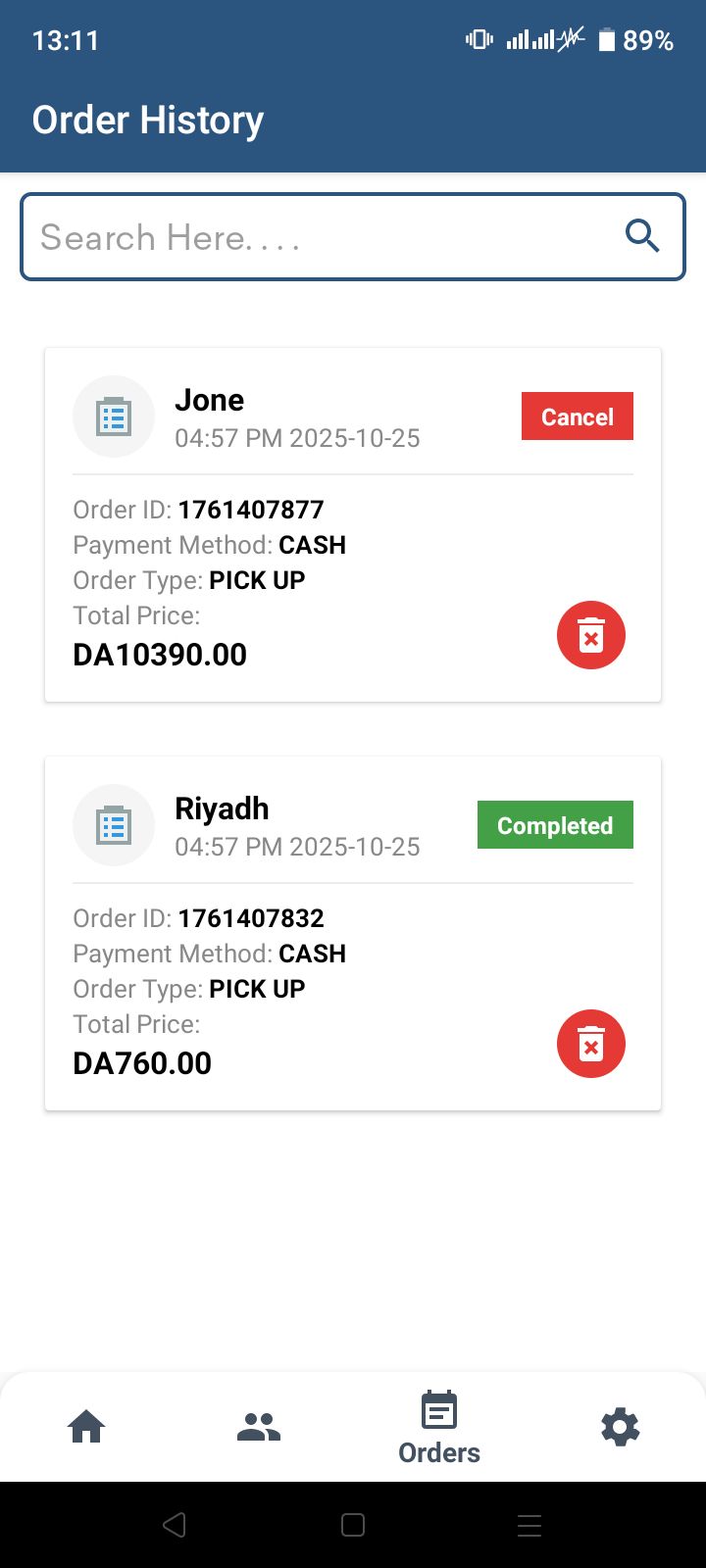Open order ID 1761407832 details
The width and height of the screenshot is (706, 1568).
[250, 918]
